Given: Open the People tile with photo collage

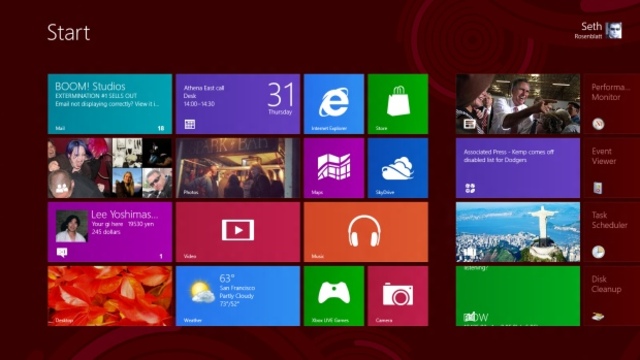Looking at the screenshot, I should 110,168.
